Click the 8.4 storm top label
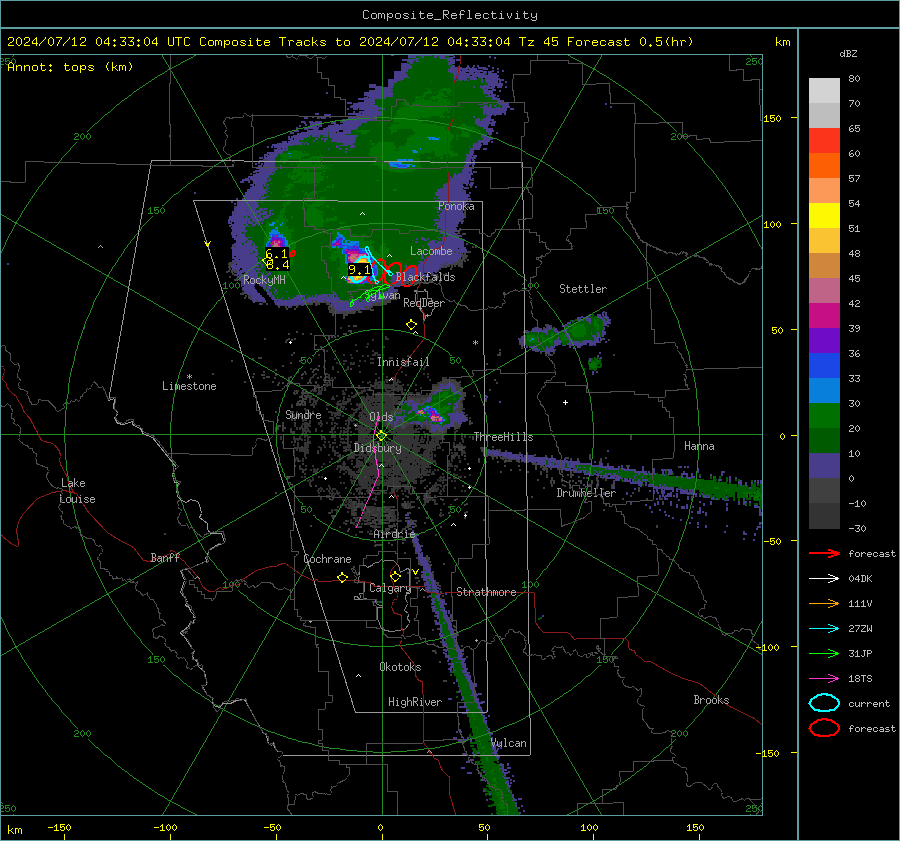 pyautogui.click(x=278, y=265)
